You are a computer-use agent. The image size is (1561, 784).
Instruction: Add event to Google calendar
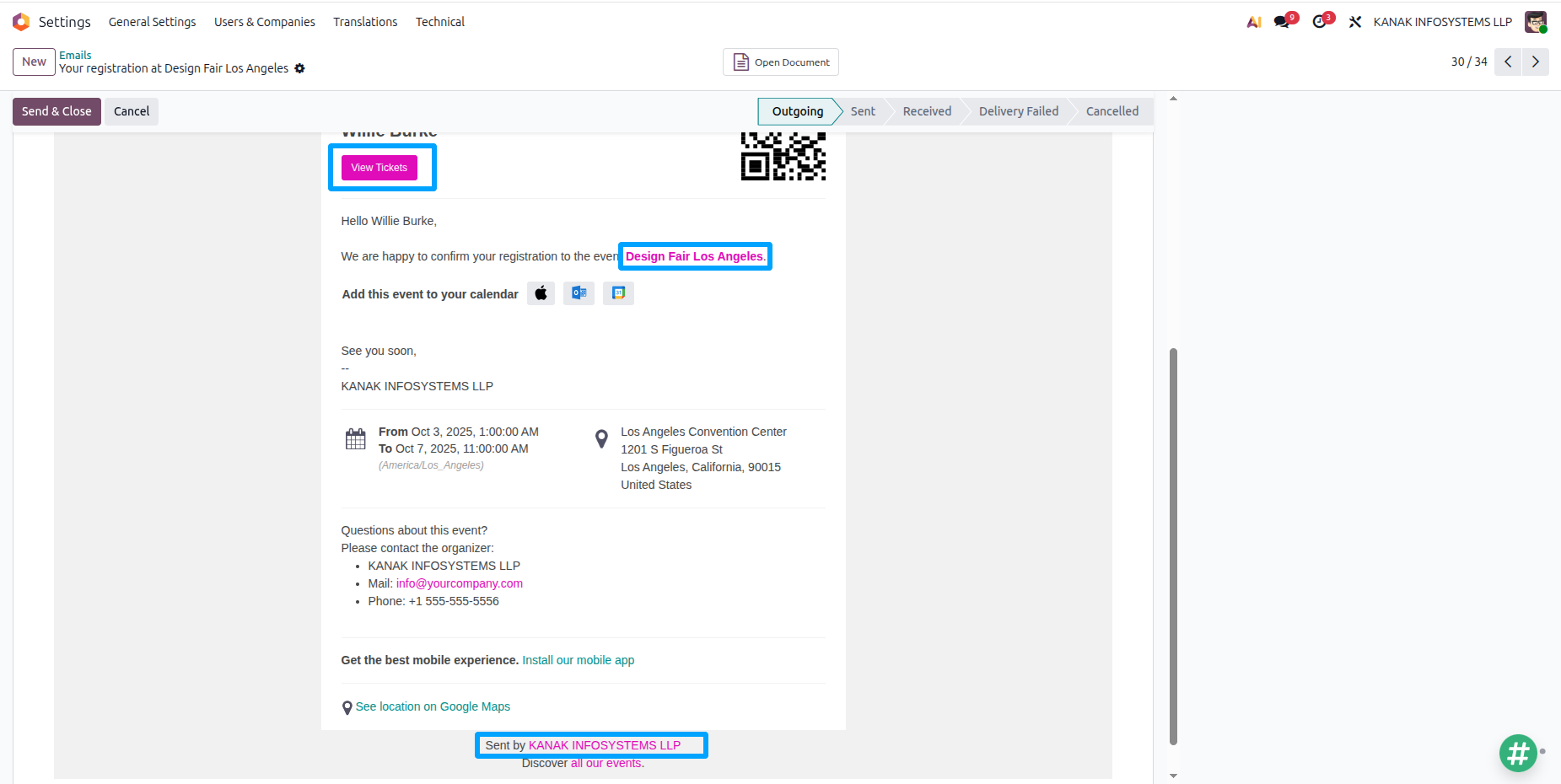[x=618, y=293]
